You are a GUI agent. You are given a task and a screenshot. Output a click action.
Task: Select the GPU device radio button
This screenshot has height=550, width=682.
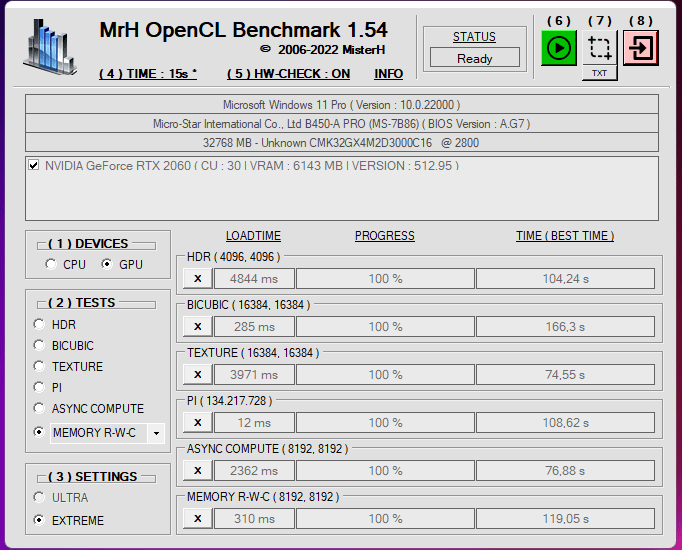pyautogui.click(x=107, y=264)
